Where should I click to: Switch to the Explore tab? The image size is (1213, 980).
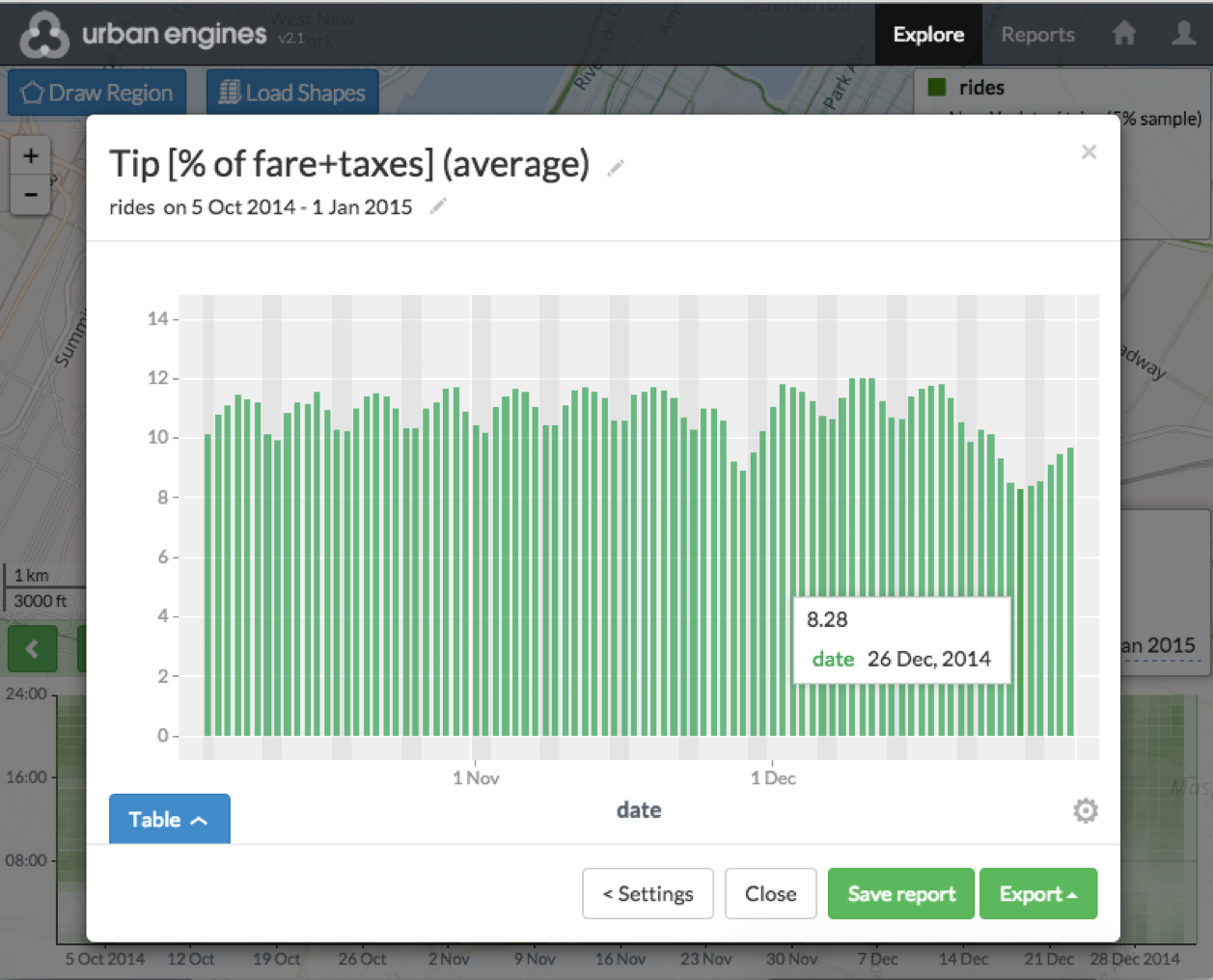click(x=927, y=34)
